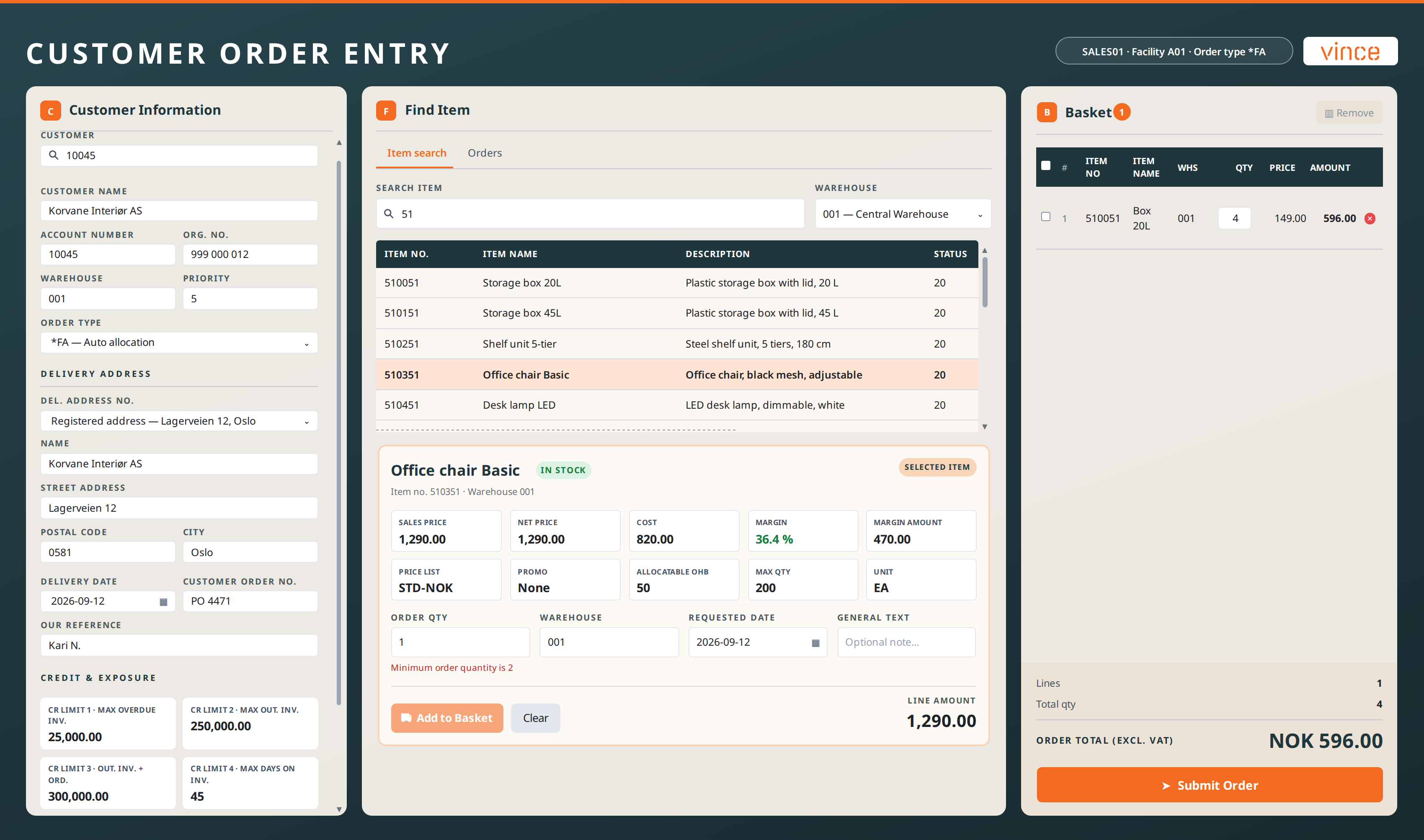
Task: Click the Our Reference field
Action: click(x=179, y=645)
